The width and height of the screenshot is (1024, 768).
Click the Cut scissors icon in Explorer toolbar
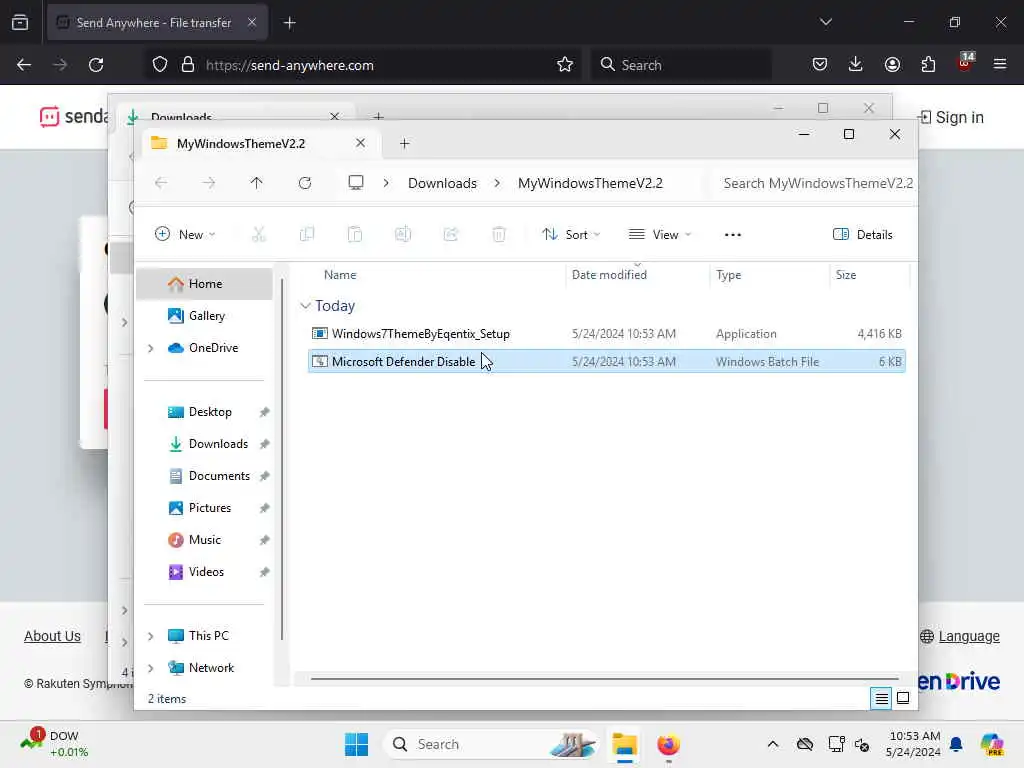(x=259, y=234)
